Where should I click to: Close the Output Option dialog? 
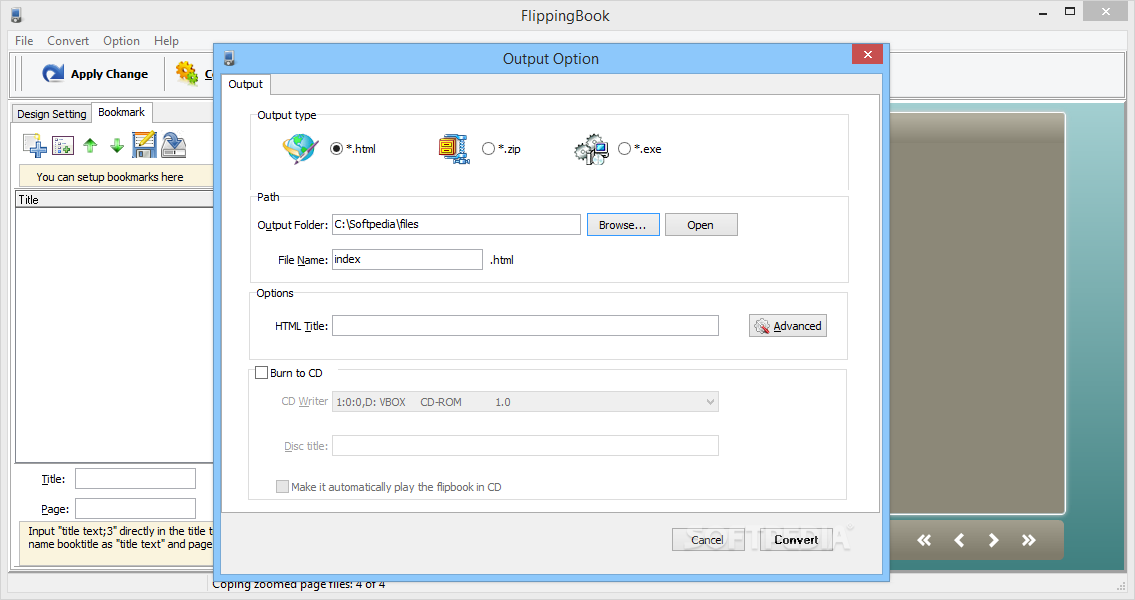pyautogui.click(x=867, y=54)
